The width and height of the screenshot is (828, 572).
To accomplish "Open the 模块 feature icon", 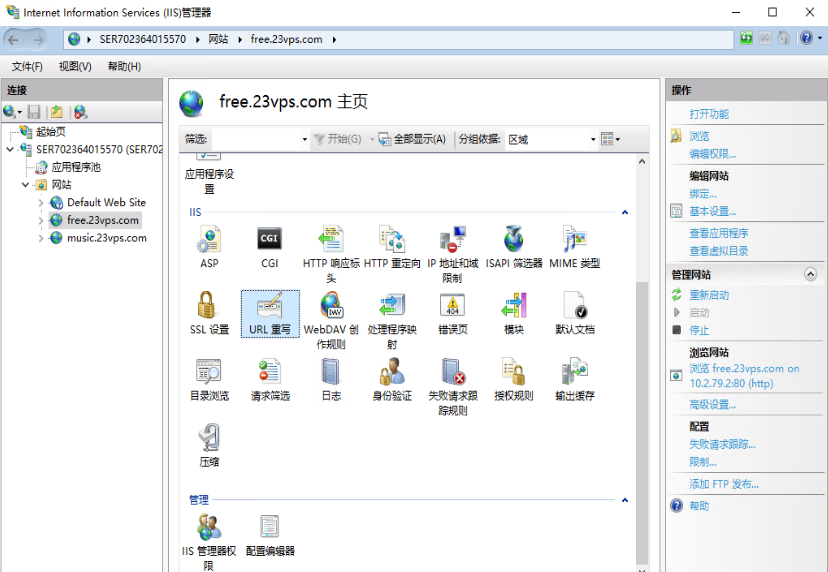I will pyautogui.click(x=514, y=313).
